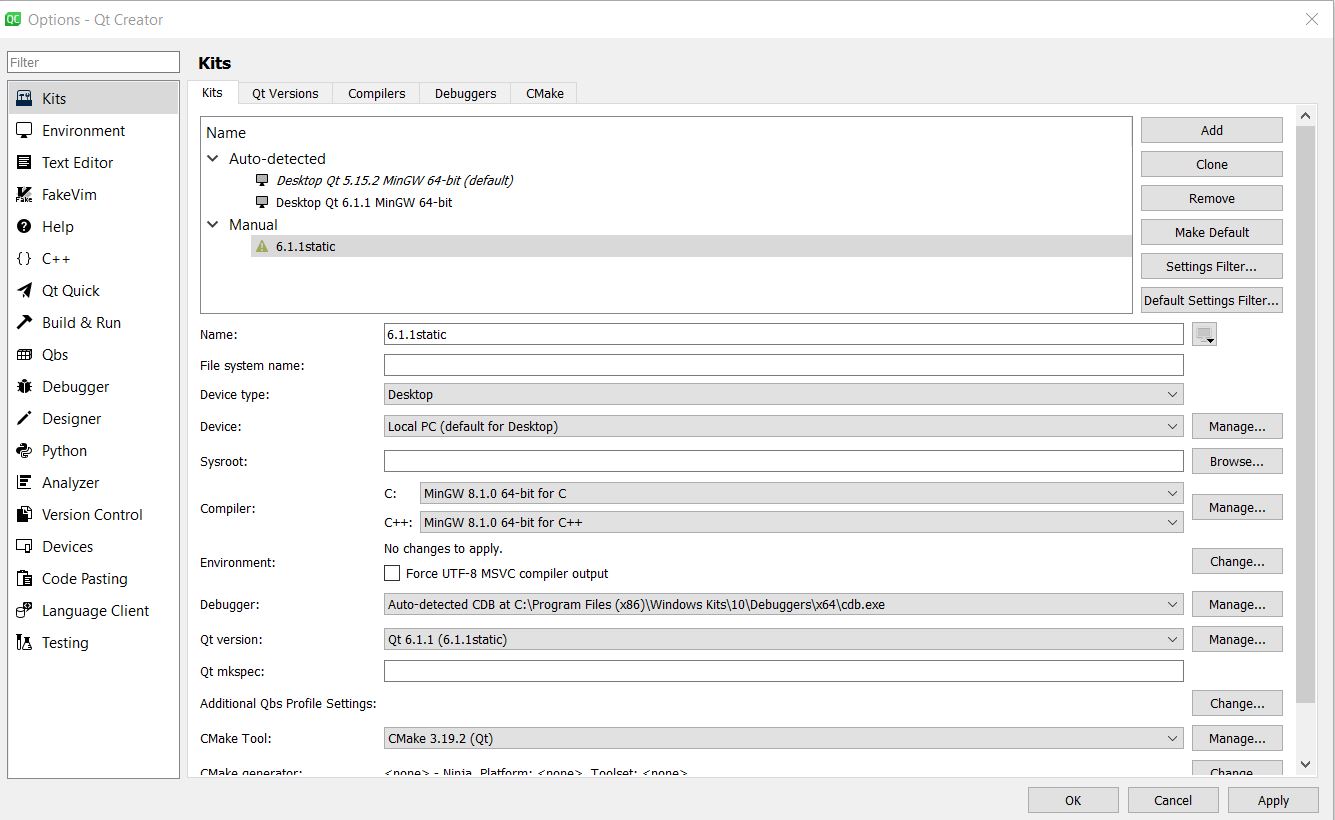Open the Qt version dropdown
The height and width of the screenshot is (820, 1335).
point(784,639)
